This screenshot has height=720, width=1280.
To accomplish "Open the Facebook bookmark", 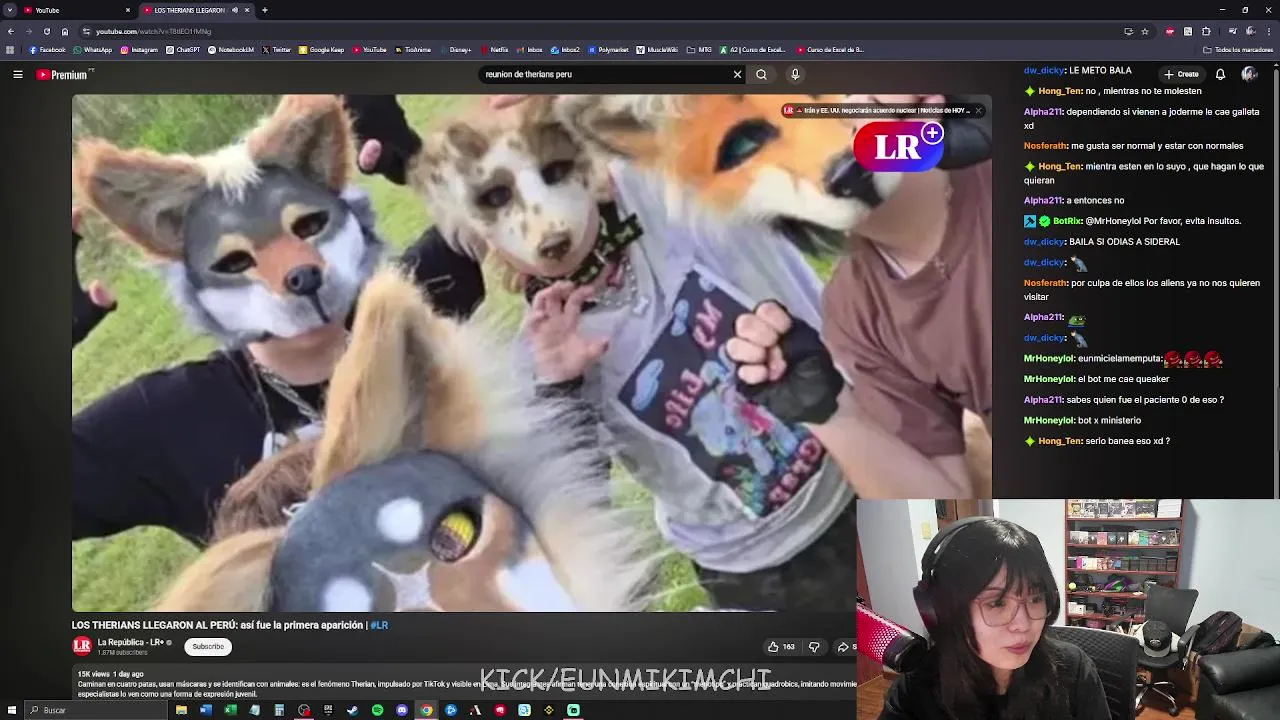I will click(x=47, y=50).
